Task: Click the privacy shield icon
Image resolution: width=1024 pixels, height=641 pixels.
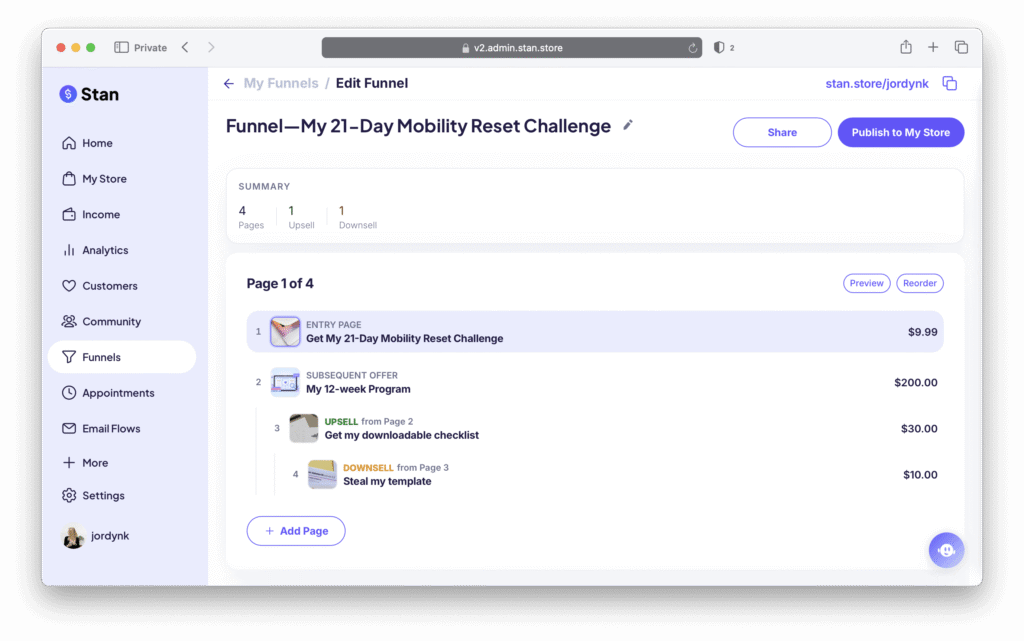Action: [x=719, y=48]
